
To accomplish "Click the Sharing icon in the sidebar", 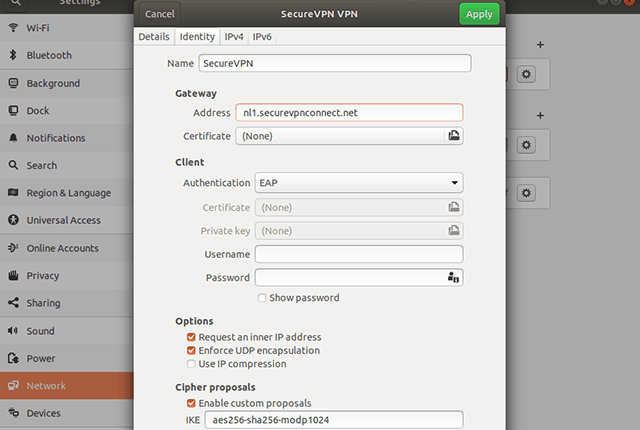I will [13, 302].
